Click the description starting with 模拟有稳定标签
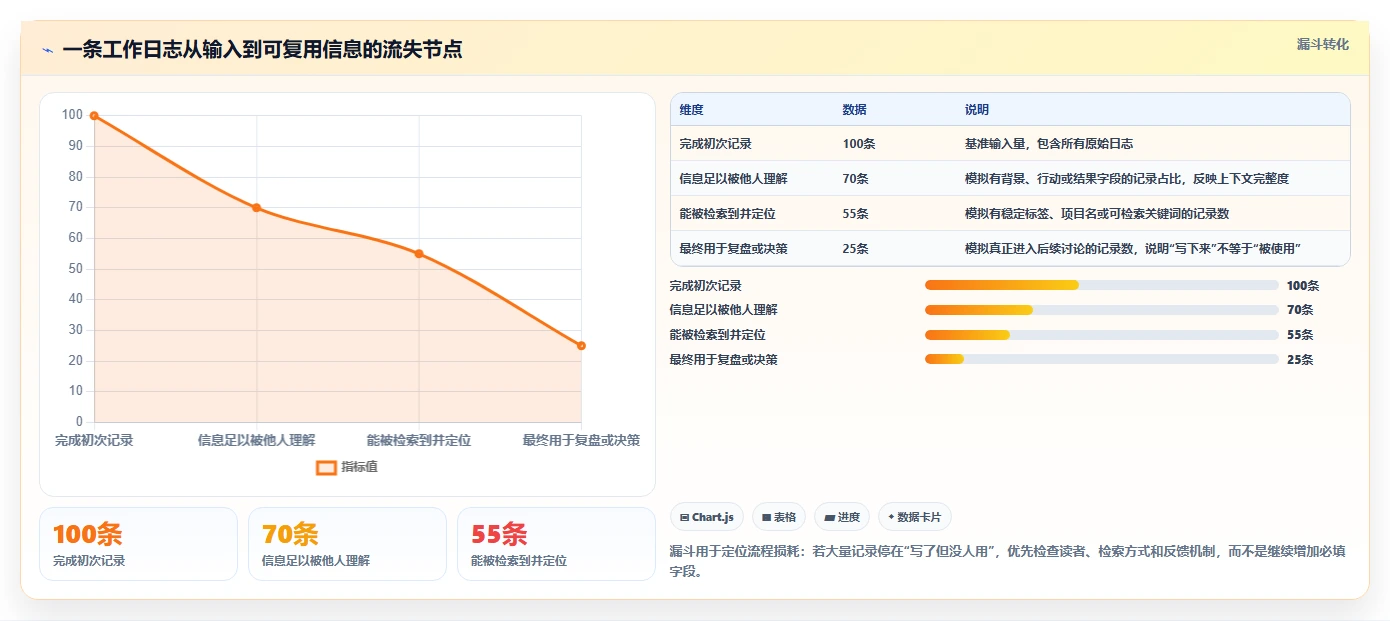This screenshot has height=621, width=1390. click(1097, 214)
